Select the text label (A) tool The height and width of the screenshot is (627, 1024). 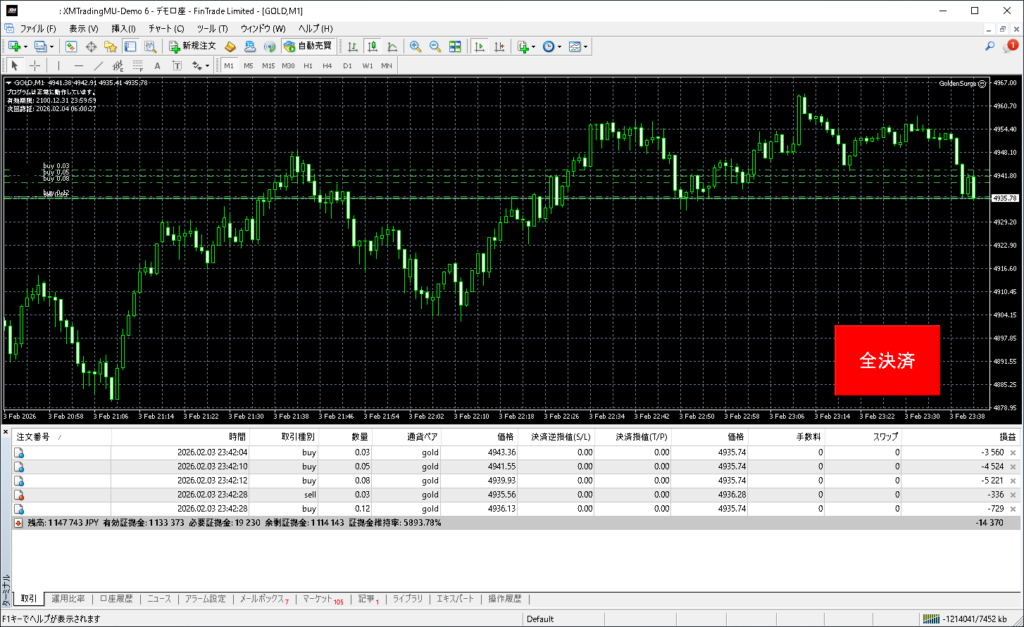pos(157,65)
